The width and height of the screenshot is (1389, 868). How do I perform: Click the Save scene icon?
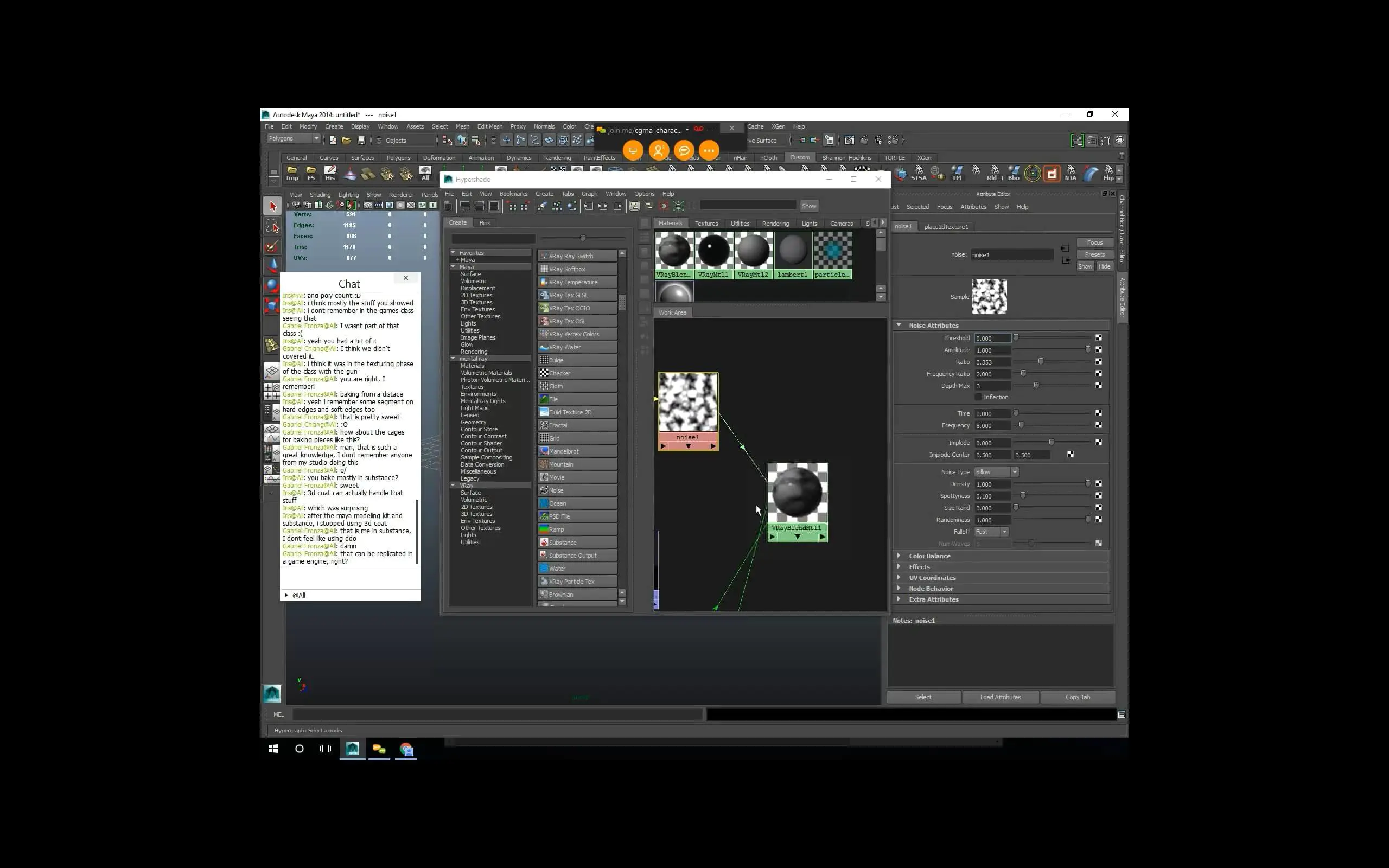(361, 140)
